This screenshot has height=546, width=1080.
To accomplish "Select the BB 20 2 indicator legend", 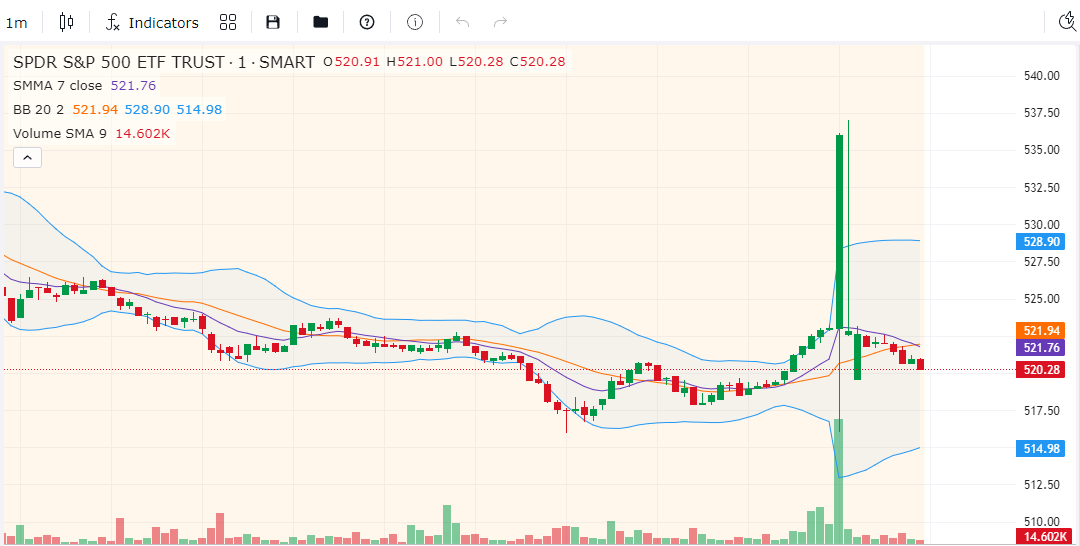I will tap(39, 109).
